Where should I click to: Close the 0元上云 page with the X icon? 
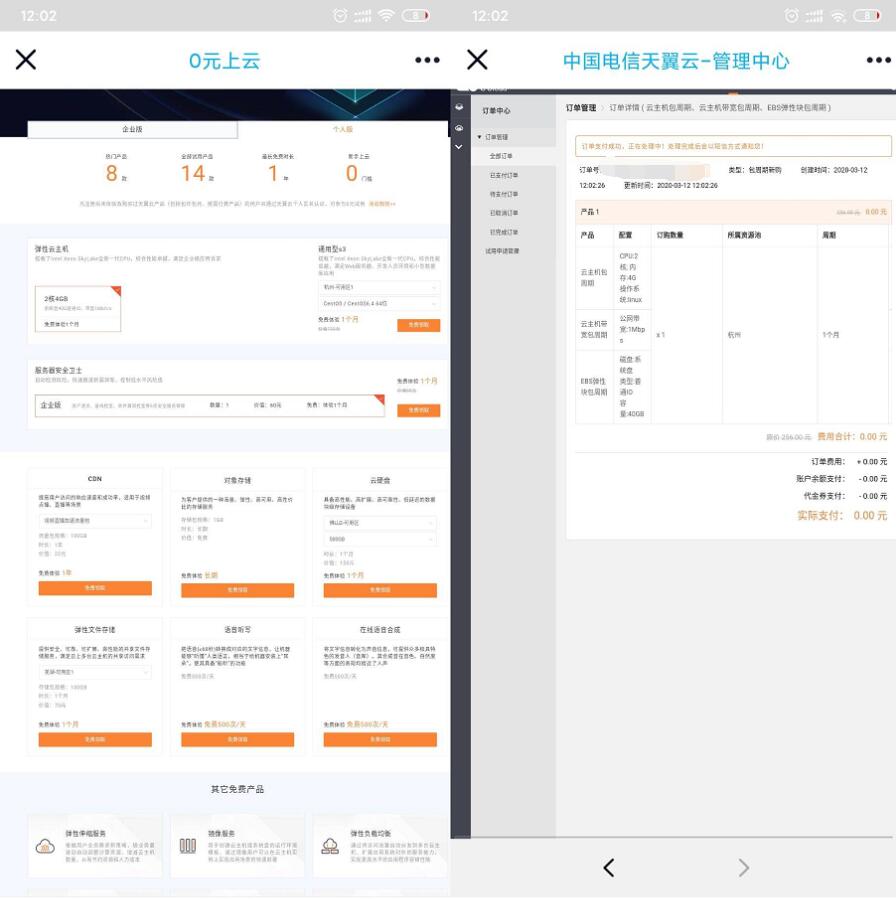point(26,60)
